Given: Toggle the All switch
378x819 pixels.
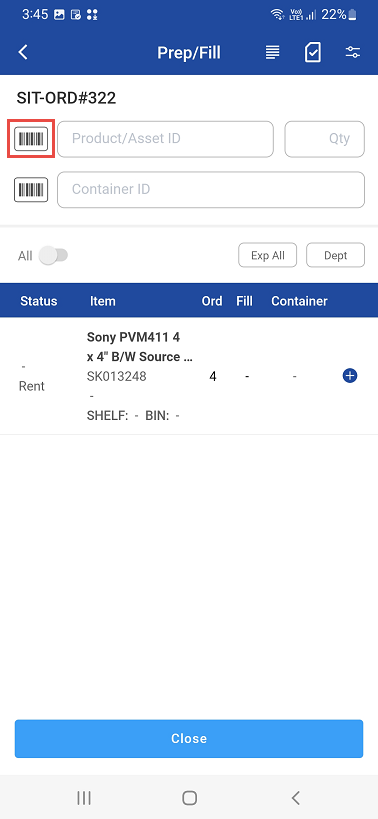Looking at the screenshot, I should (54, 256).
